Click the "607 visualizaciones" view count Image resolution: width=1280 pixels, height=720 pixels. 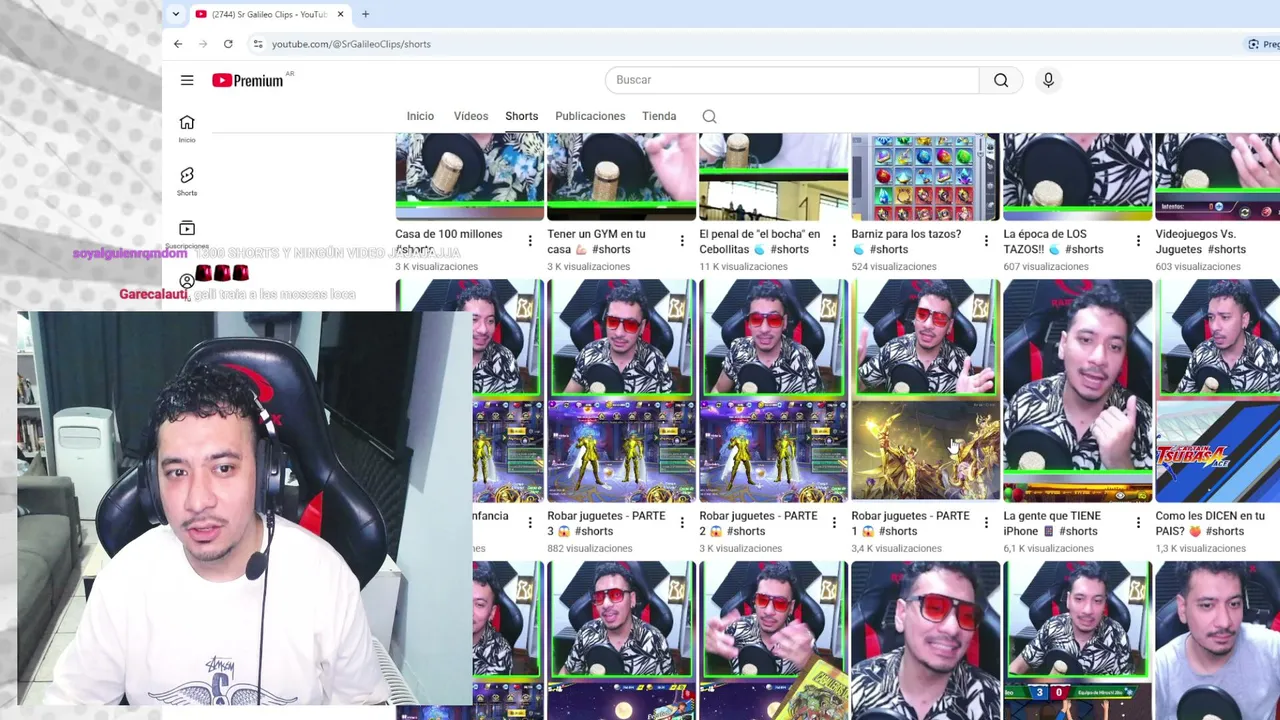click(x=1046, y=267)
